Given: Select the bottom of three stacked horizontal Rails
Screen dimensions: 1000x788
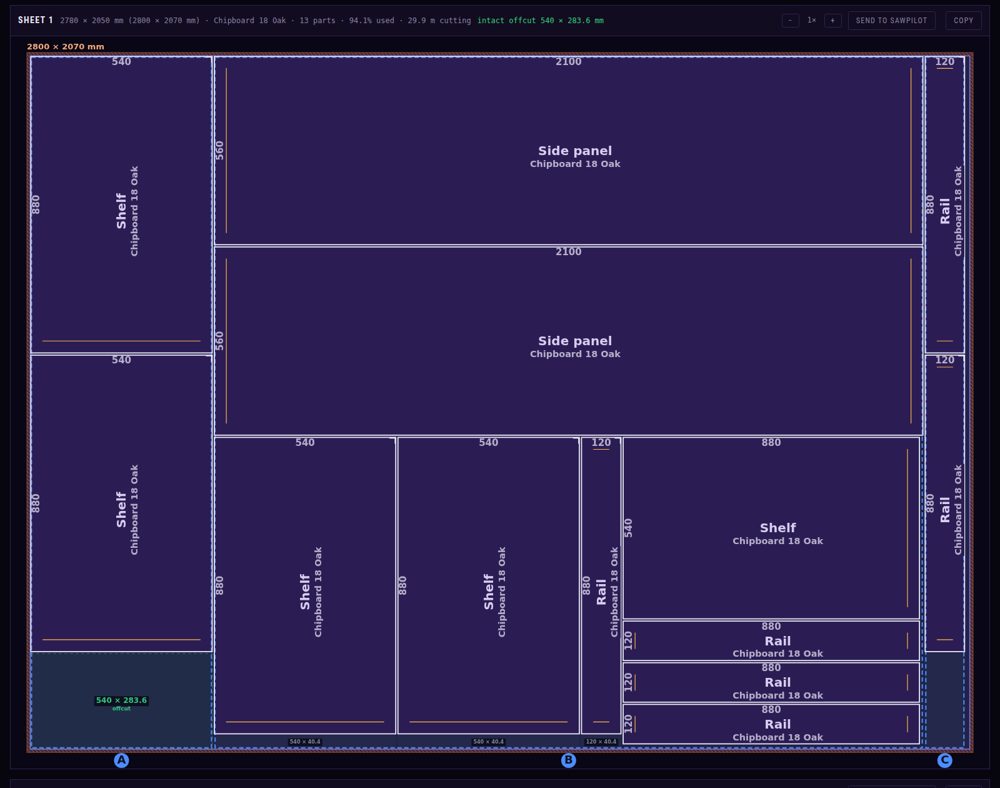Looking at the screenshot, I should [x=771, y=724].
